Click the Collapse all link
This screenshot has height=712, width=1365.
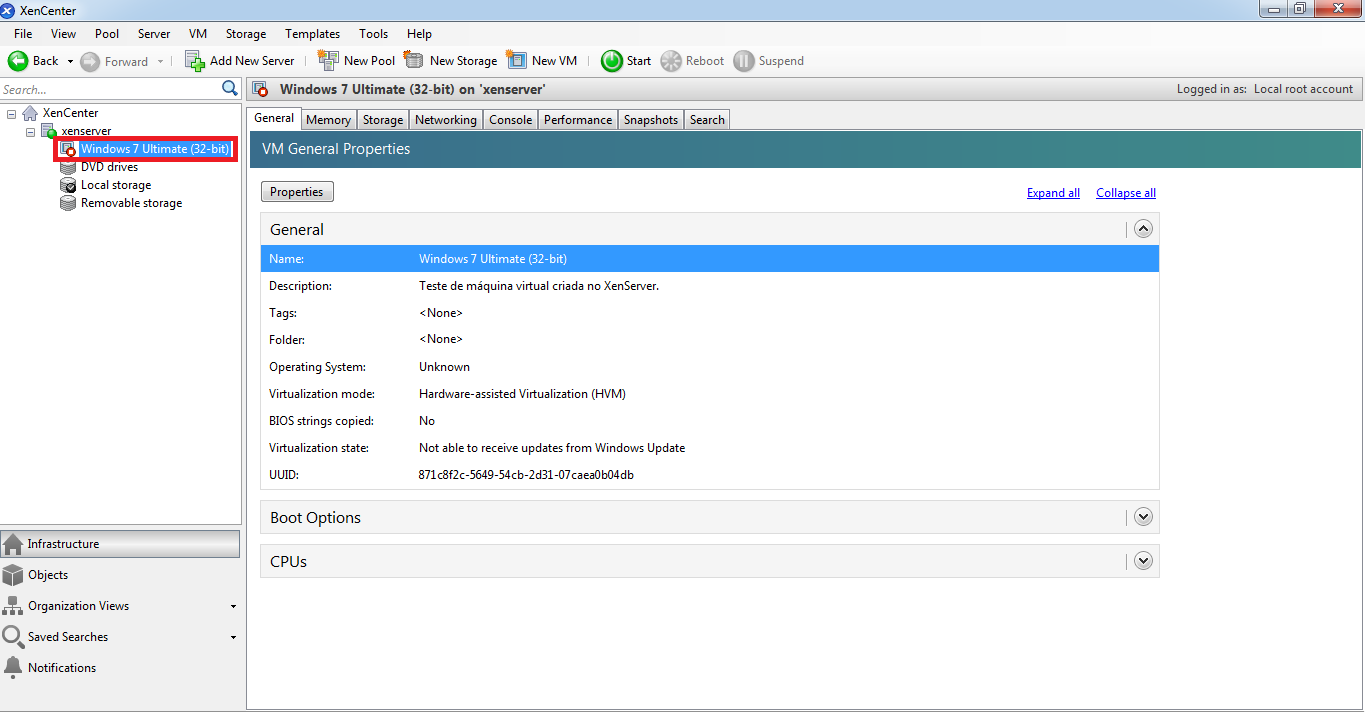[1126, 193]
